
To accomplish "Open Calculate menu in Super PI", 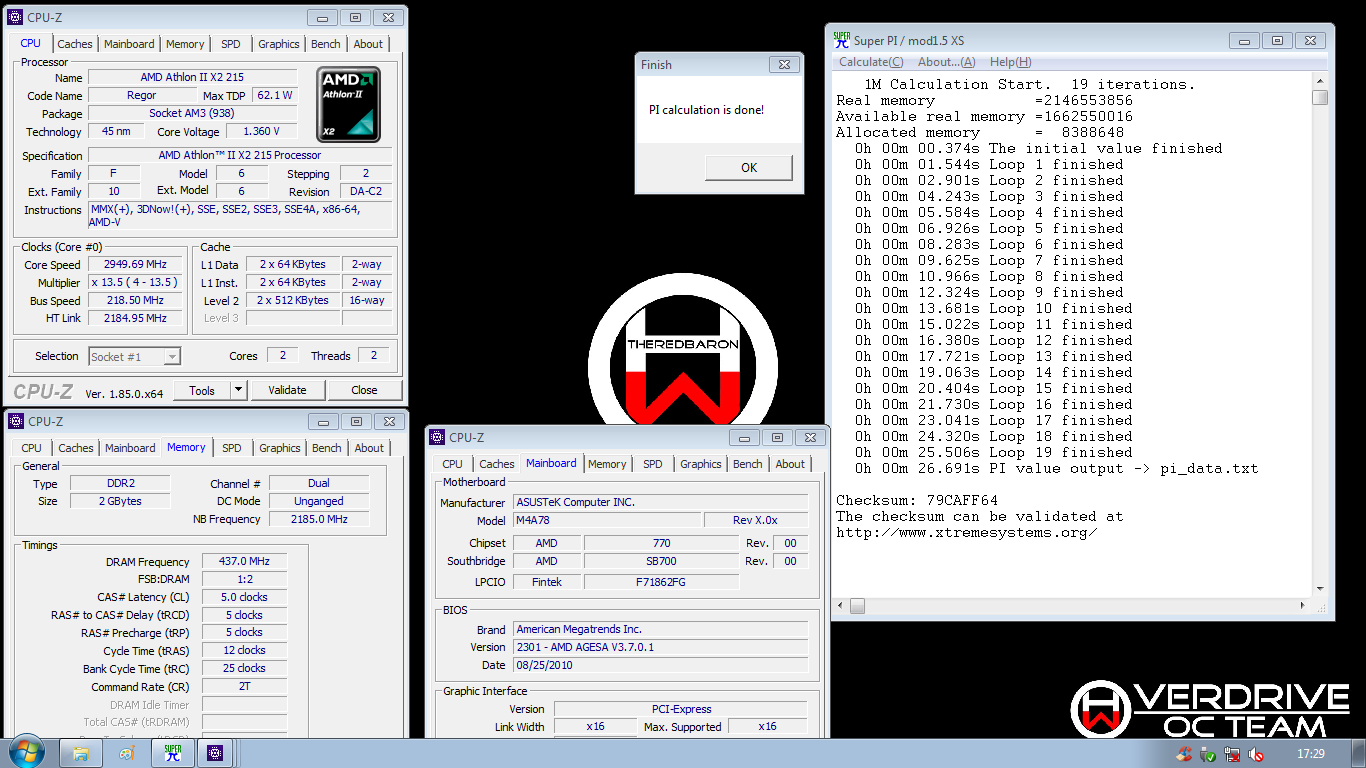I will pyautogui.click(x=870, y=62).
